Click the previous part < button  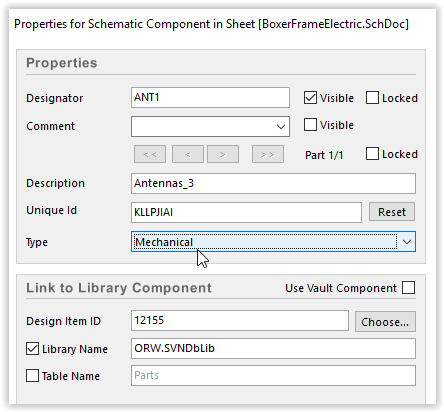(188, 154)
